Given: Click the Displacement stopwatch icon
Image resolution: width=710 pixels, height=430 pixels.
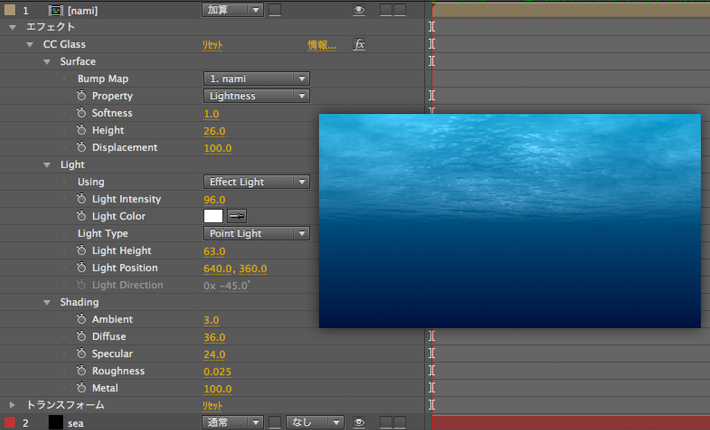Looking at the screenshot, I should tap(82, 148).
